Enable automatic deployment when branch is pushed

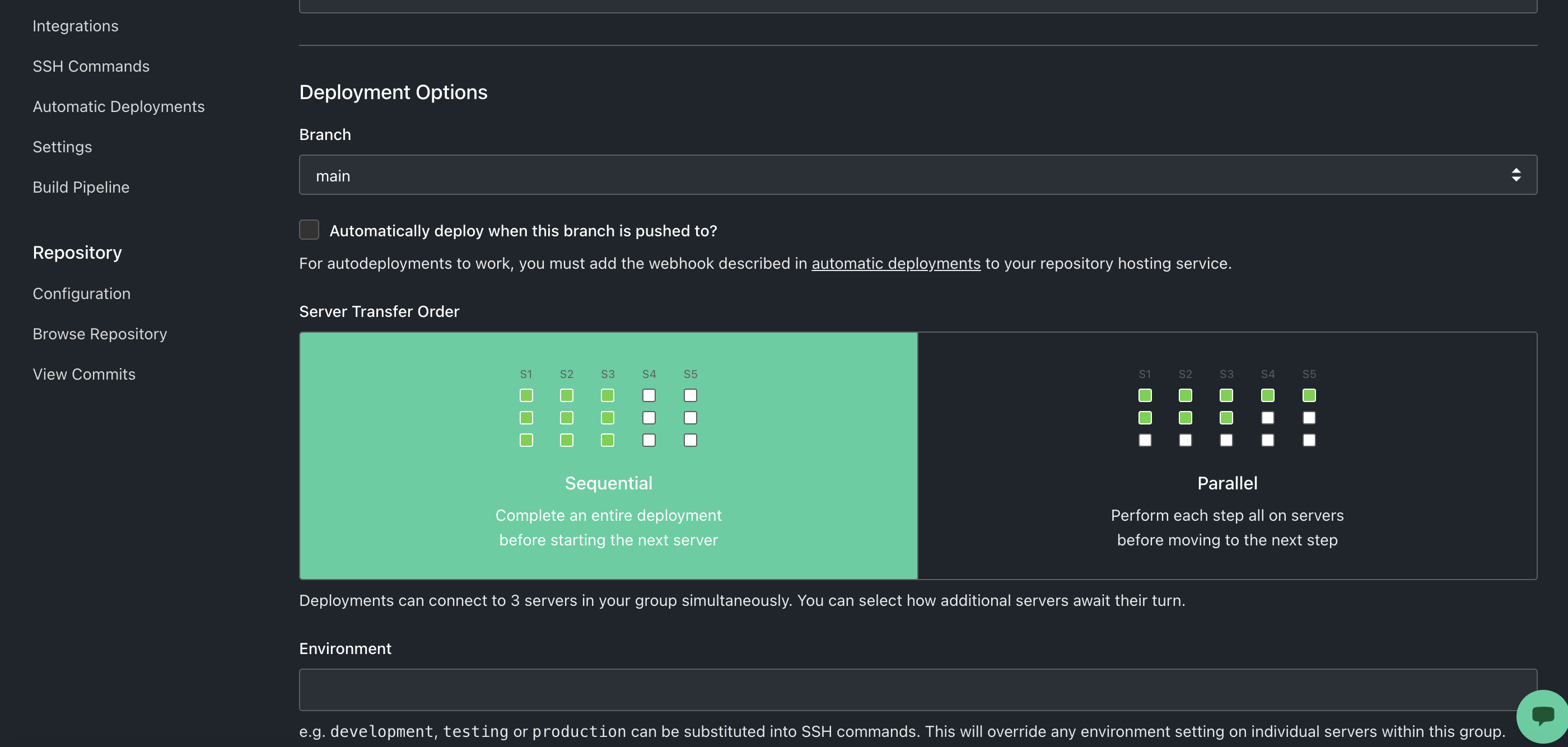[309, 230]
